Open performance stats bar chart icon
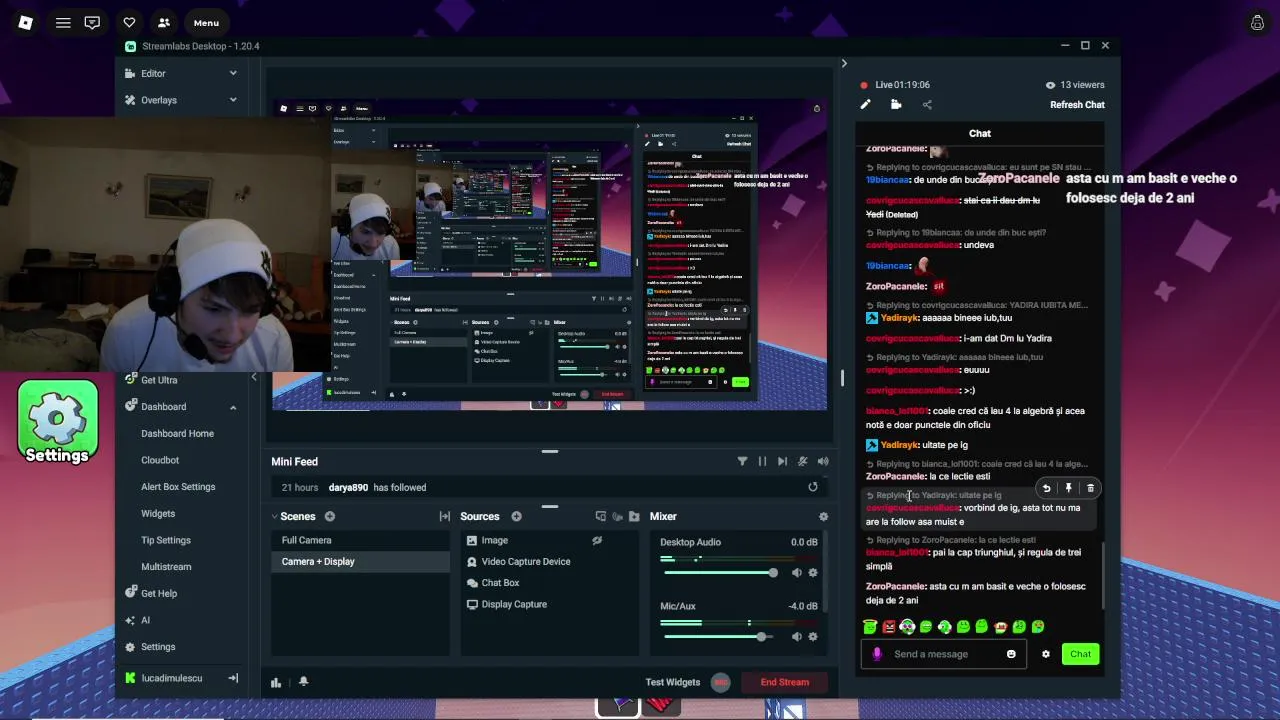1280x720 pixels. coord(276,682)
